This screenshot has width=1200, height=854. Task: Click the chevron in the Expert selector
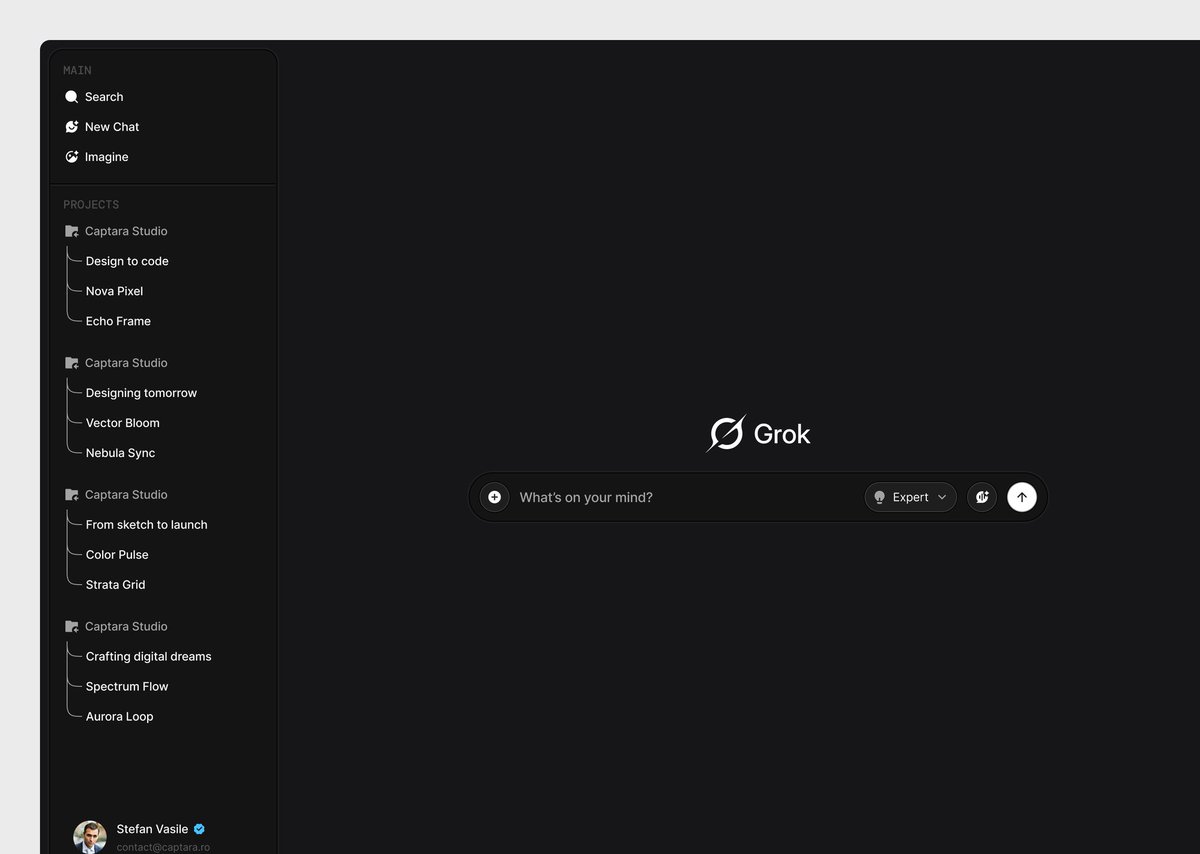coord(942,497)
